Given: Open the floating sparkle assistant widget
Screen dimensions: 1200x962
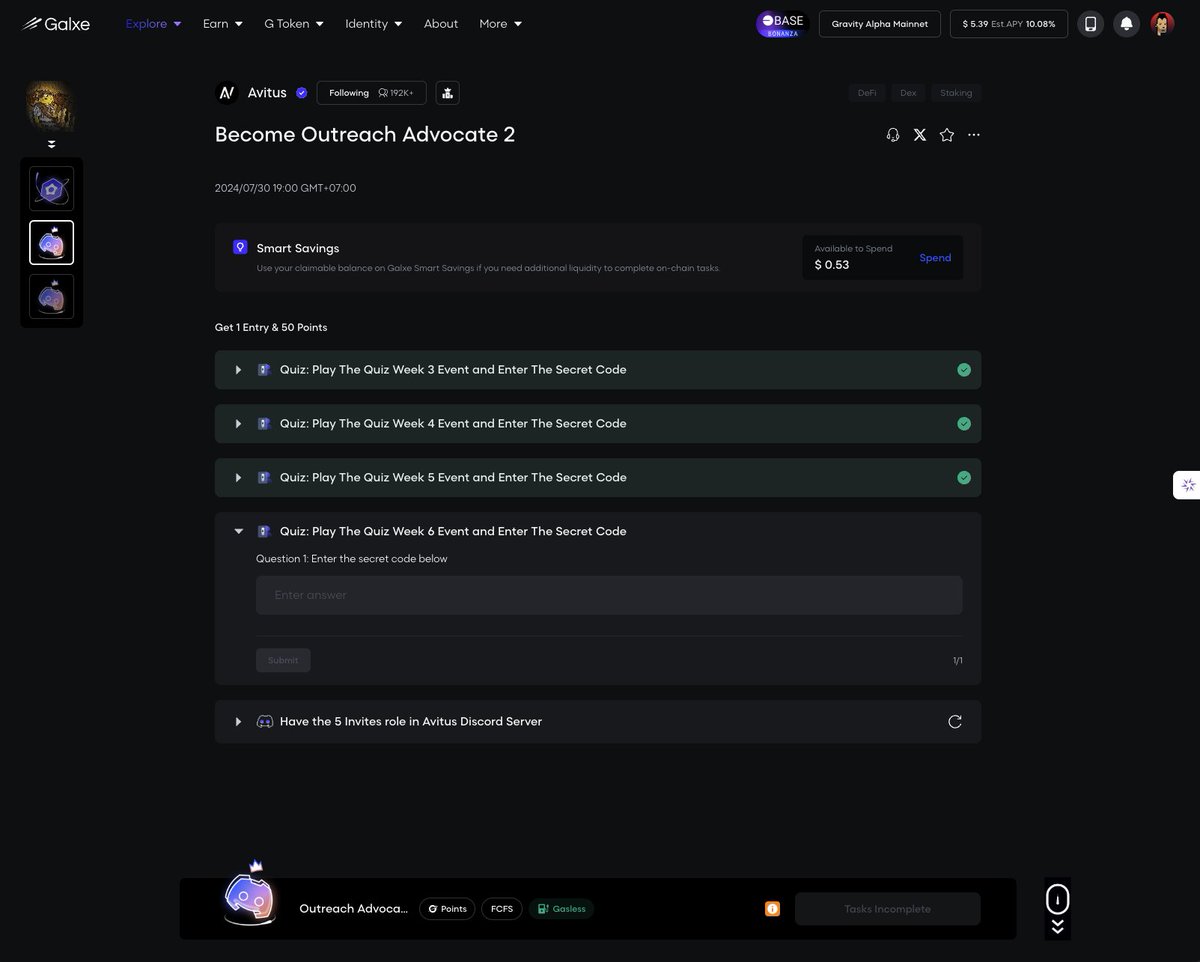Looking at the screenshot, I should 1188,485.
